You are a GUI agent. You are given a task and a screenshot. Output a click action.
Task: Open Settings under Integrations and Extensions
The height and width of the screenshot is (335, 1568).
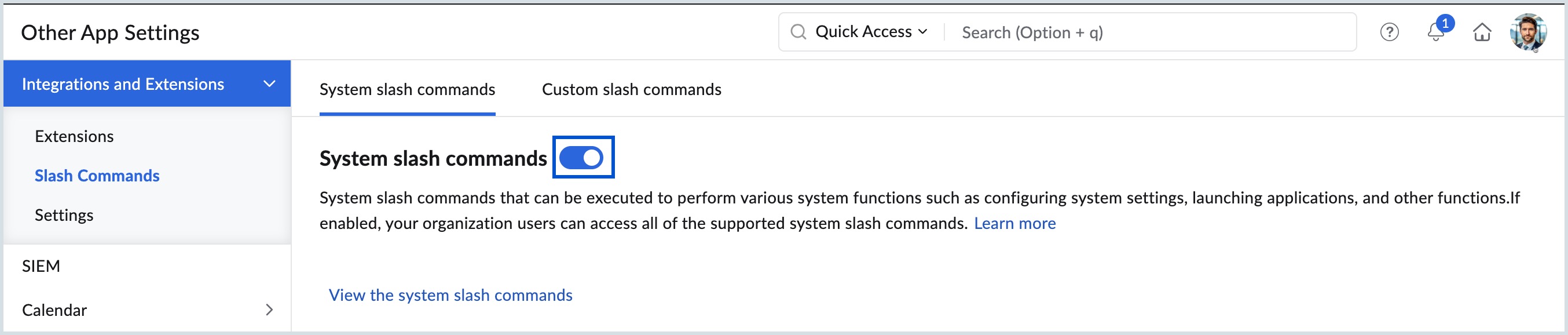(x=64, y=214)
